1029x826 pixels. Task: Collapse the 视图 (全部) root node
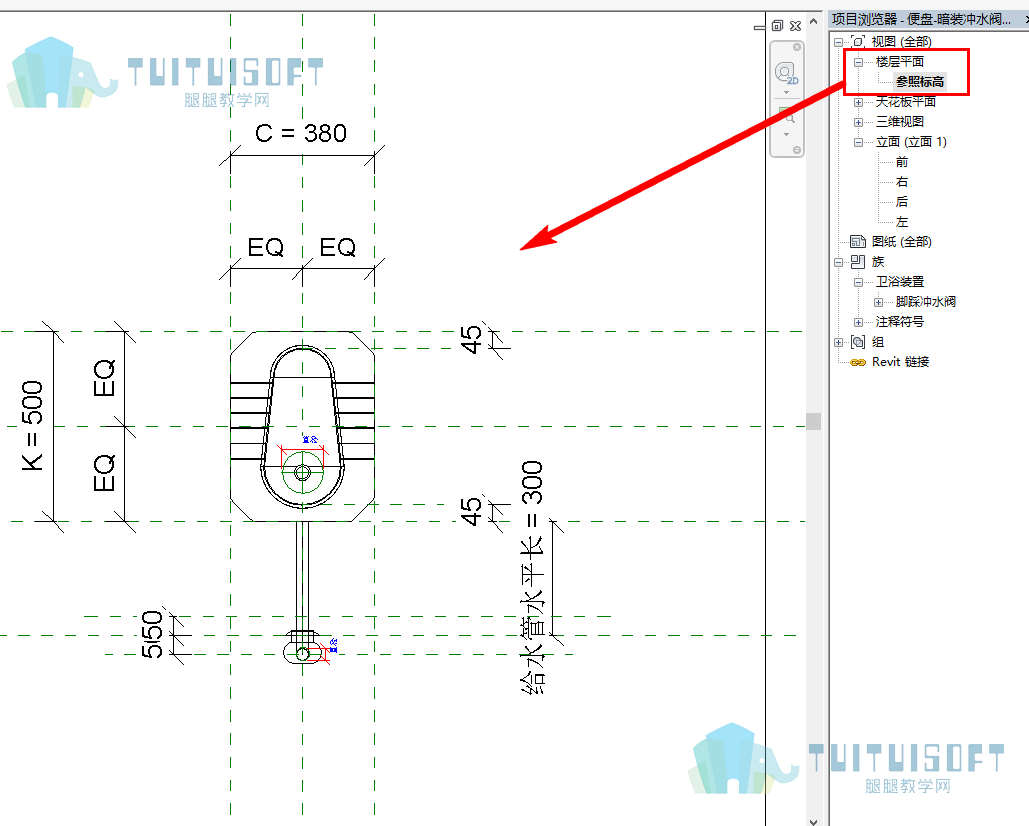pos(839,42)
